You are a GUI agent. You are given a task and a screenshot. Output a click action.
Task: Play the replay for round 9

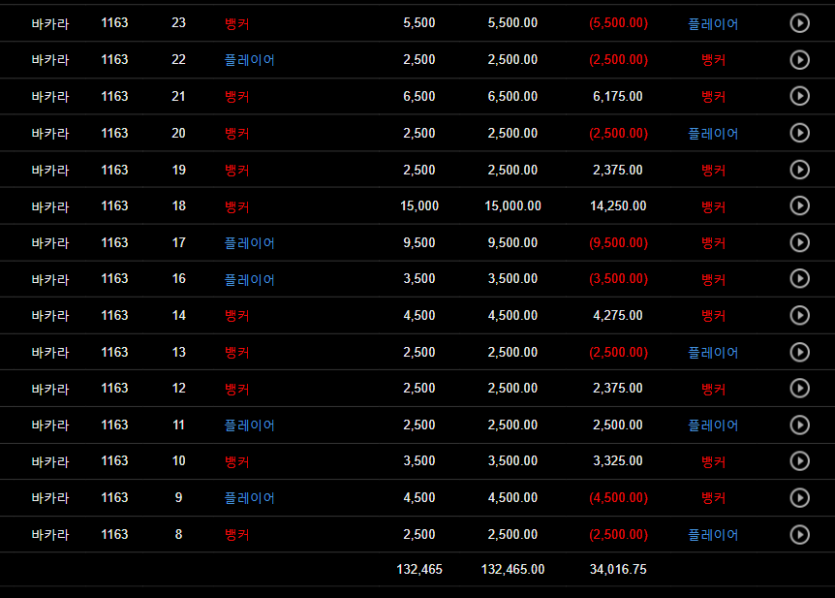pos(799,498)
